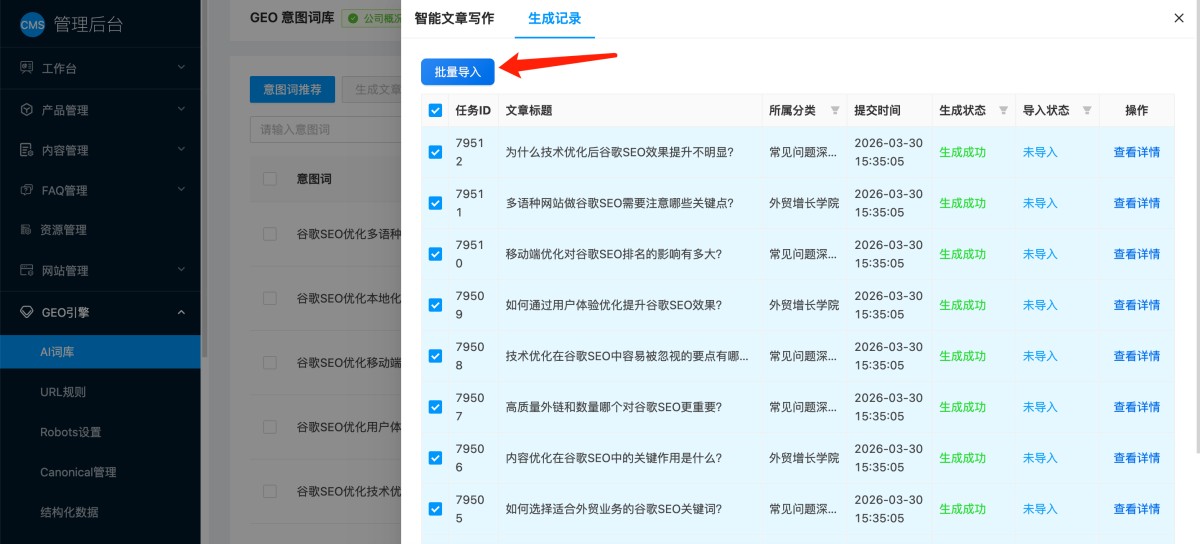The height and width of the screenshot is (544, 1200).
Task: Click the 资源管理 sidebar icon
Action: click(x=27, y=230)
